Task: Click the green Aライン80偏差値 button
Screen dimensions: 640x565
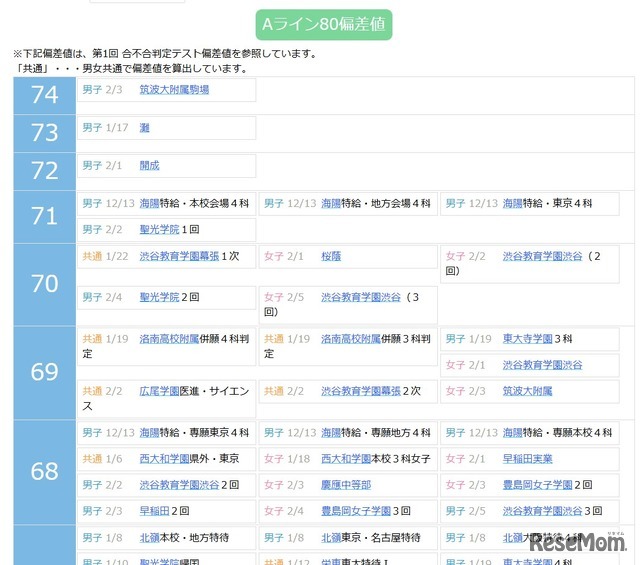Action: pyautogui.click(x=324, y=24)
